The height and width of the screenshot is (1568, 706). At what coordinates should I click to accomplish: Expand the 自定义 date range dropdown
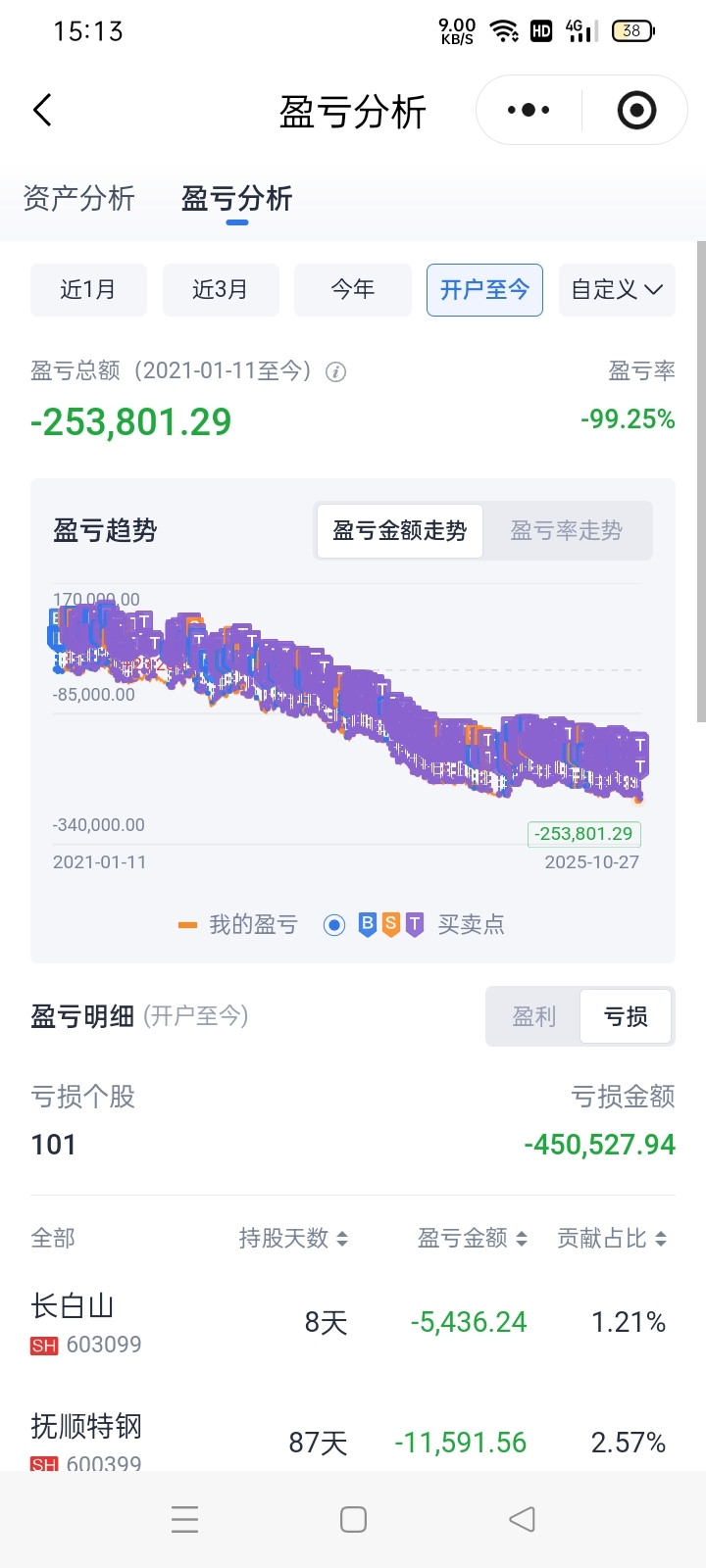point(617,289)
